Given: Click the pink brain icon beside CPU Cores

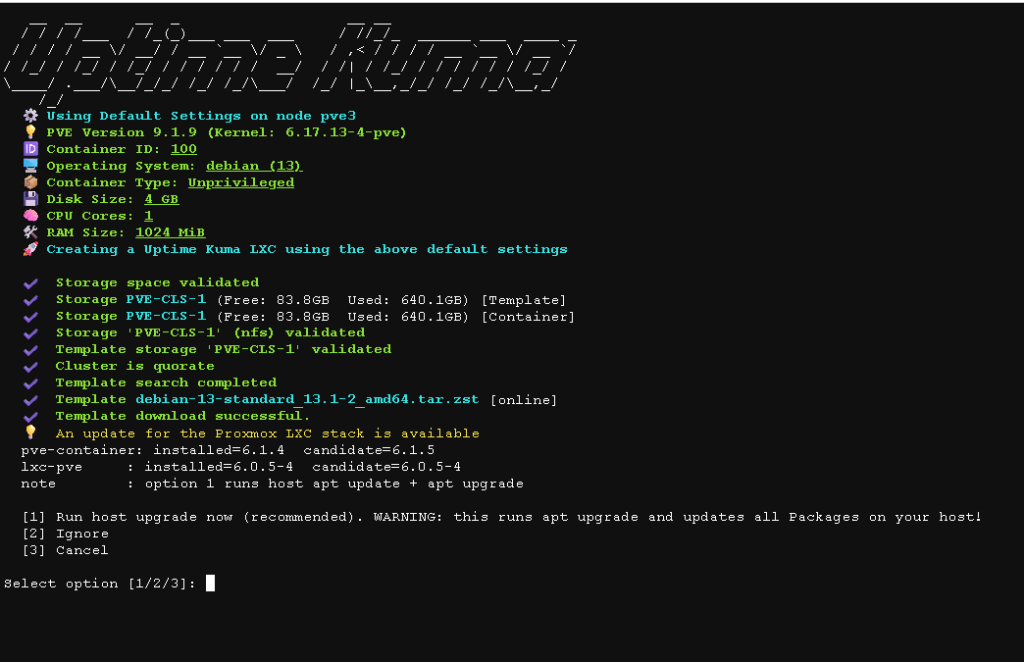Looking at the screenshot, I should 31,215.
